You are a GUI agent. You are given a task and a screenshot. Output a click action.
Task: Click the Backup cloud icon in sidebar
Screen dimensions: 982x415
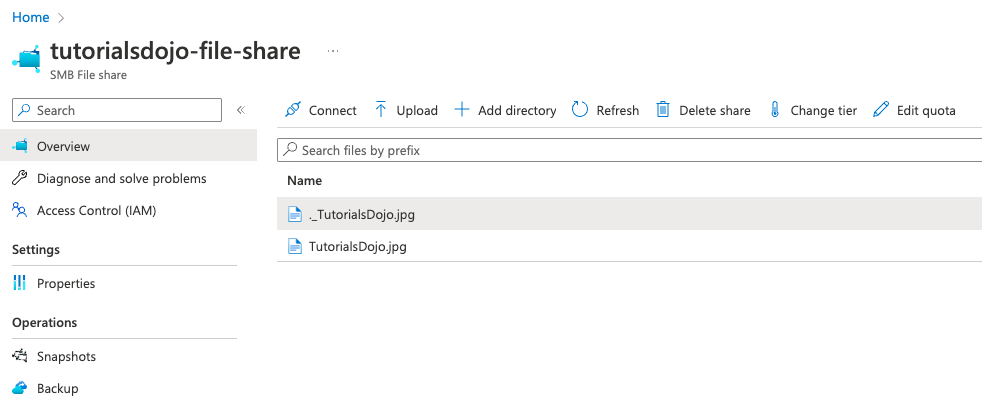(20, 388)
